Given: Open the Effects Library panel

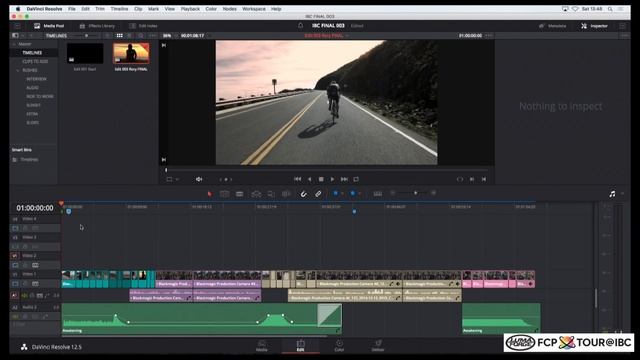Looking at the screenshot, I should (x=97, y=26).
